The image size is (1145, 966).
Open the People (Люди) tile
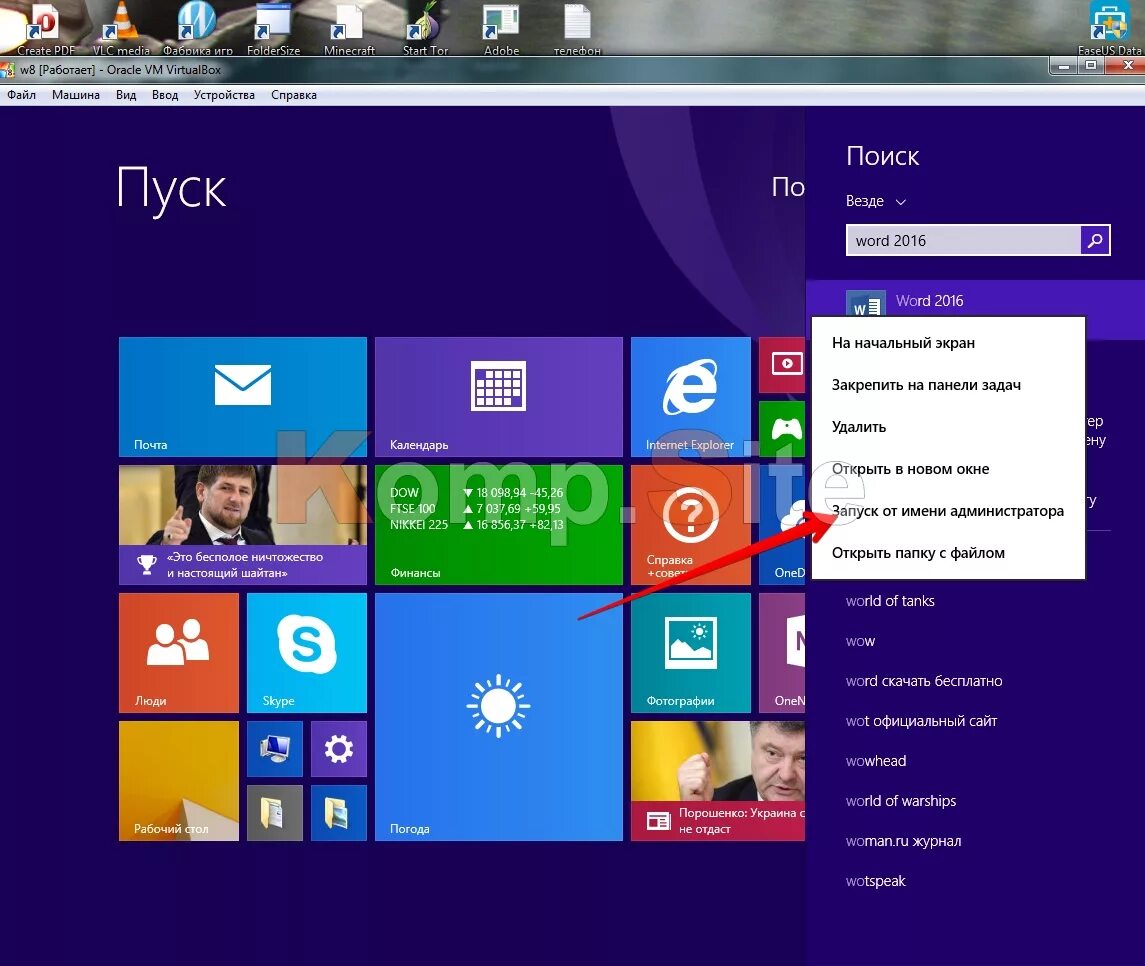(x=179, y=653)
